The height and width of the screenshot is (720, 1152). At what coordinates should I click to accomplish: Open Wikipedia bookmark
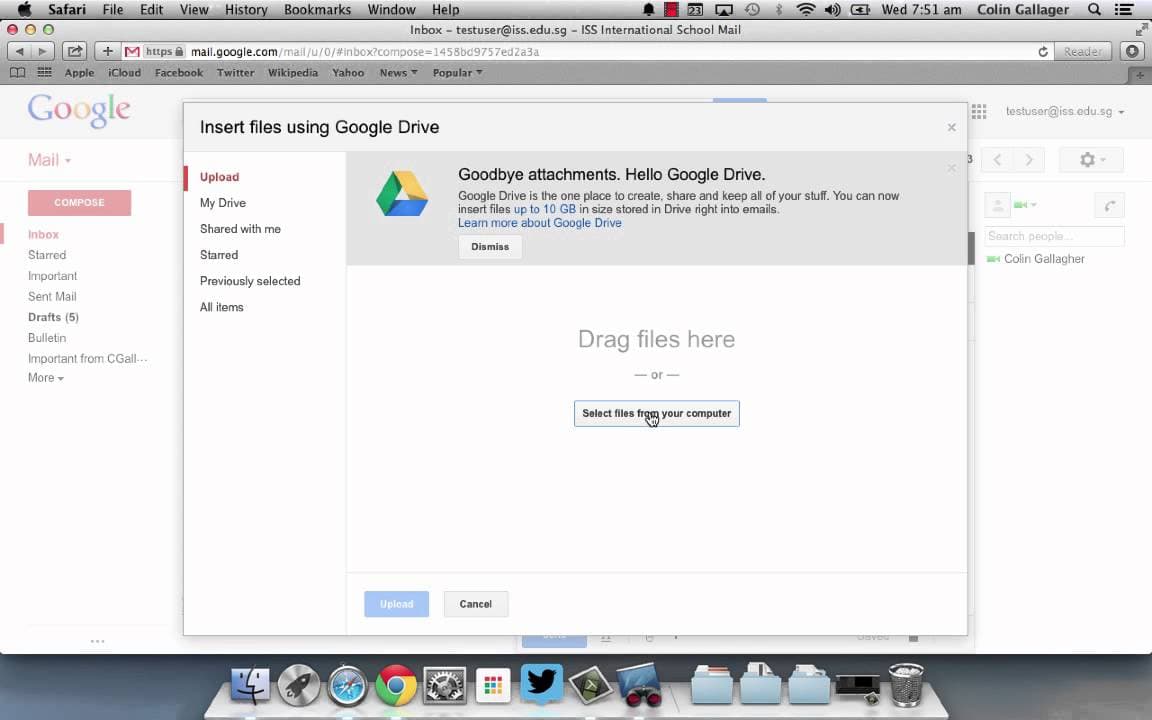292,73
